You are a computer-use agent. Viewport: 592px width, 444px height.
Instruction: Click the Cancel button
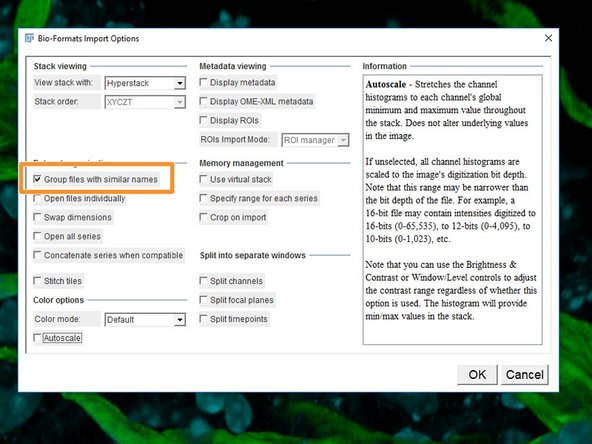(525, 375)
